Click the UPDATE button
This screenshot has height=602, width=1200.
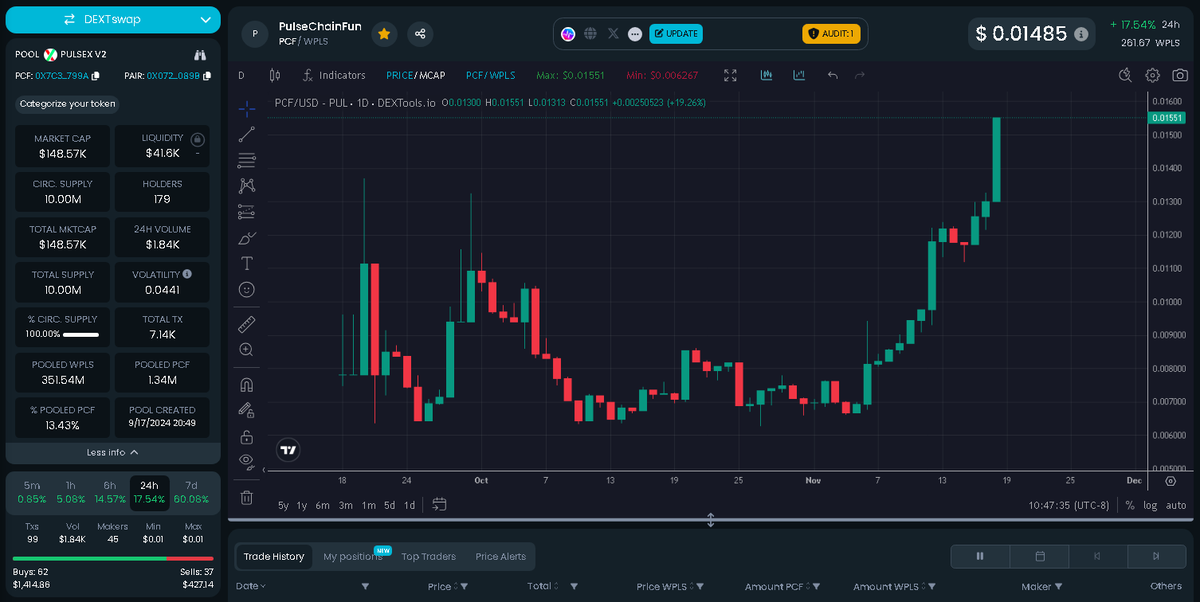click(676, 34)
